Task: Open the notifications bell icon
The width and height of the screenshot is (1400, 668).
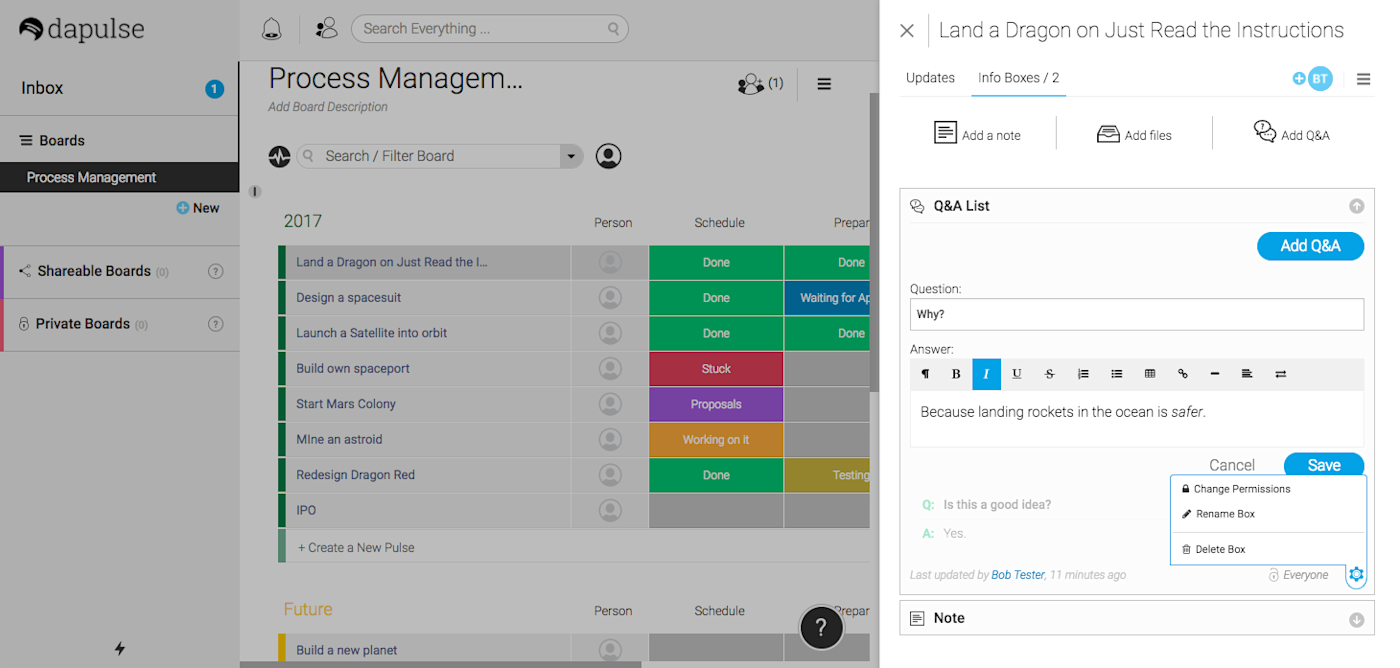Action: click(271, 29)
